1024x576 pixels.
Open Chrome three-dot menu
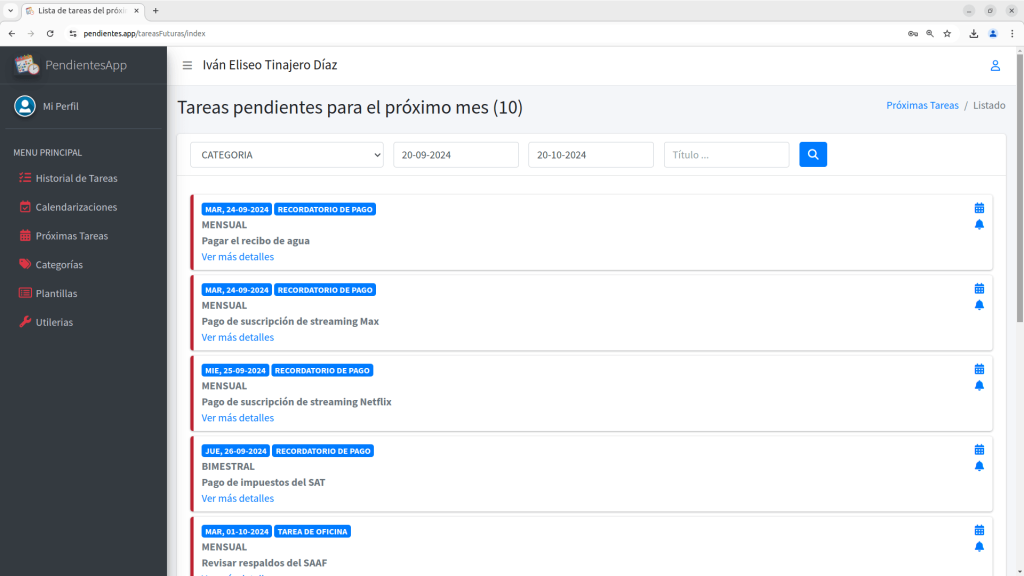tap(1012, 33)
